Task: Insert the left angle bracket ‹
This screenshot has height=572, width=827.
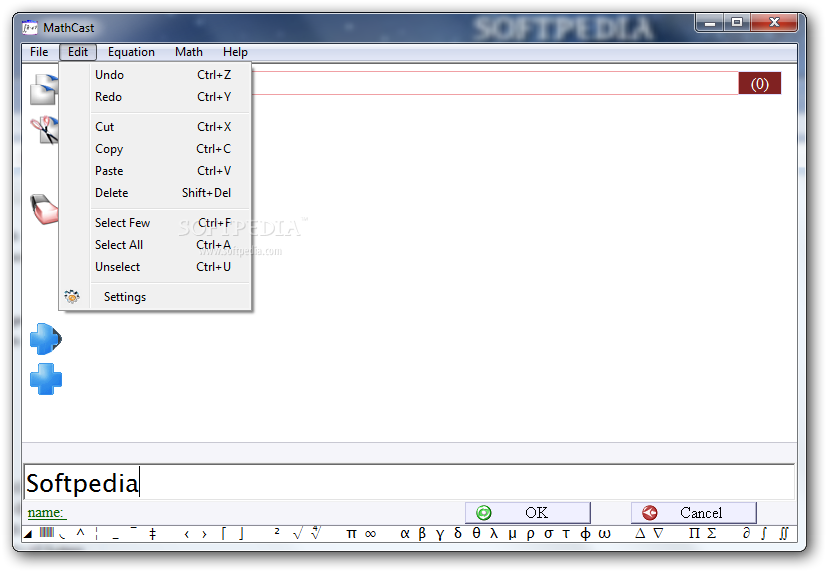Action: pos(187,534)
